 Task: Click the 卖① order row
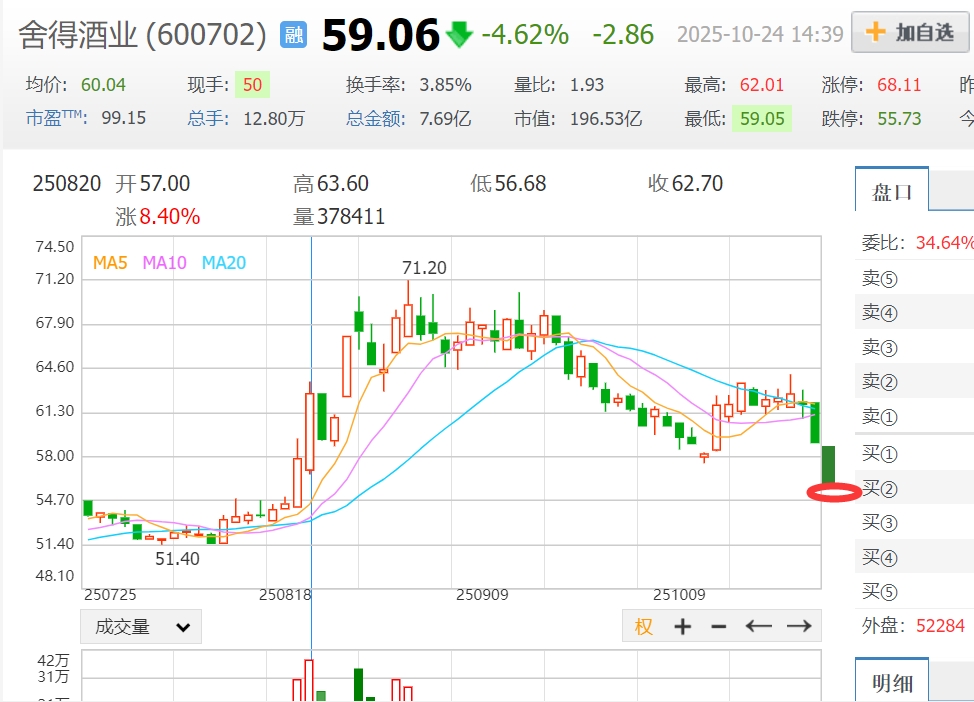tap(915, 416)
